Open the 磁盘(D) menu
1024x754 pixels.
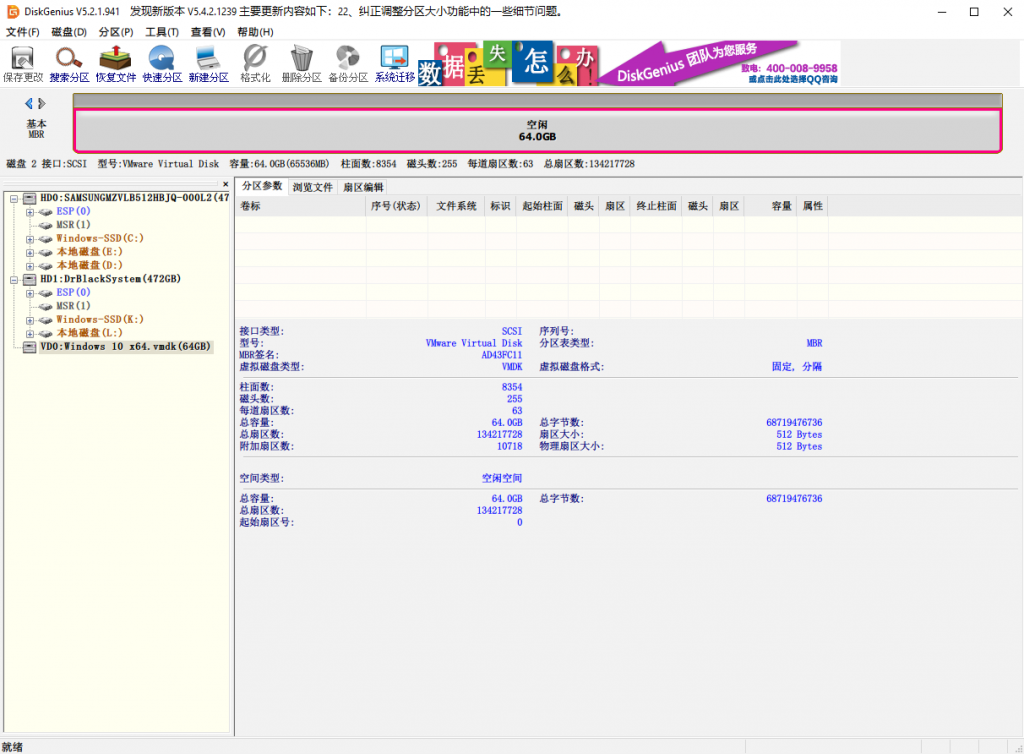click(x=69, y=32)
